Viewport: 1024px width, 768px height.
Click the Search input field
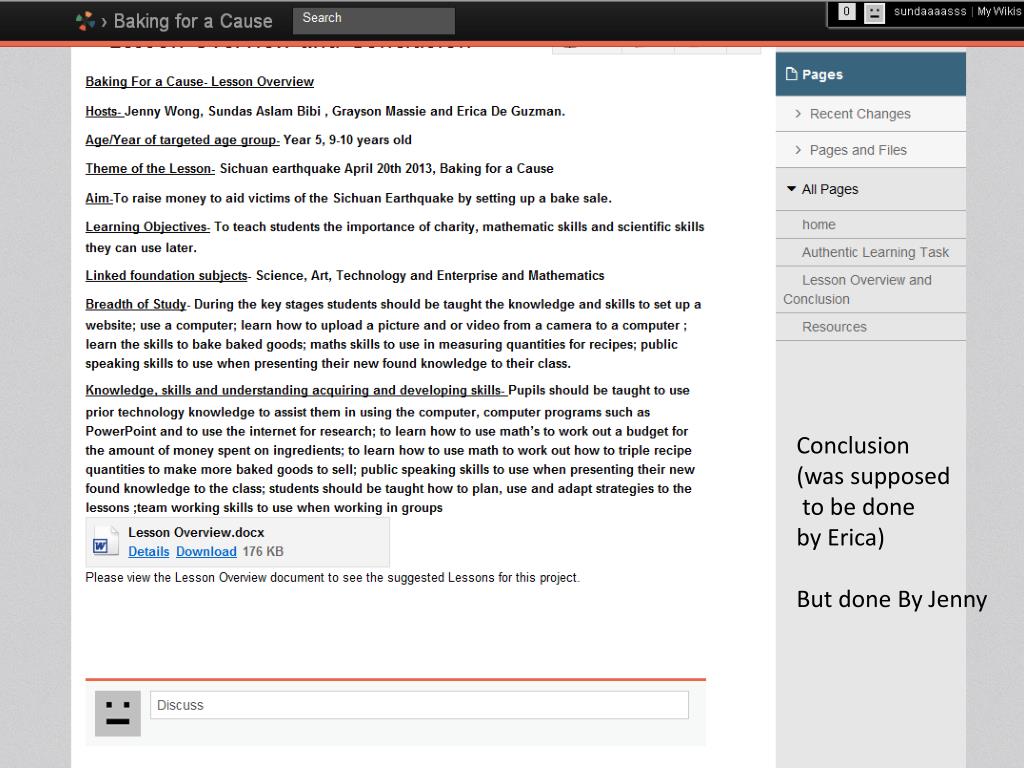[x=374, y=20]
